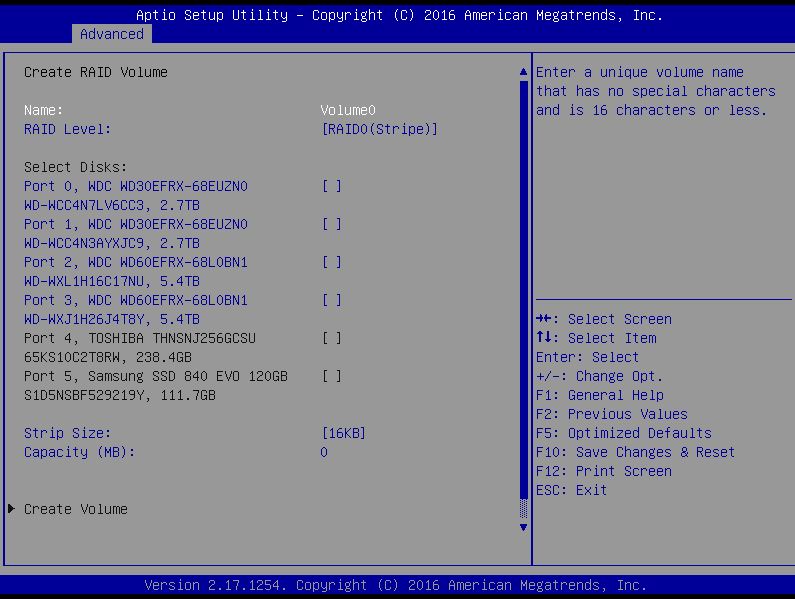Open the RAID Level dropdown RAID0(Stripe)
The image size is (795, 599).
(379, 129)
